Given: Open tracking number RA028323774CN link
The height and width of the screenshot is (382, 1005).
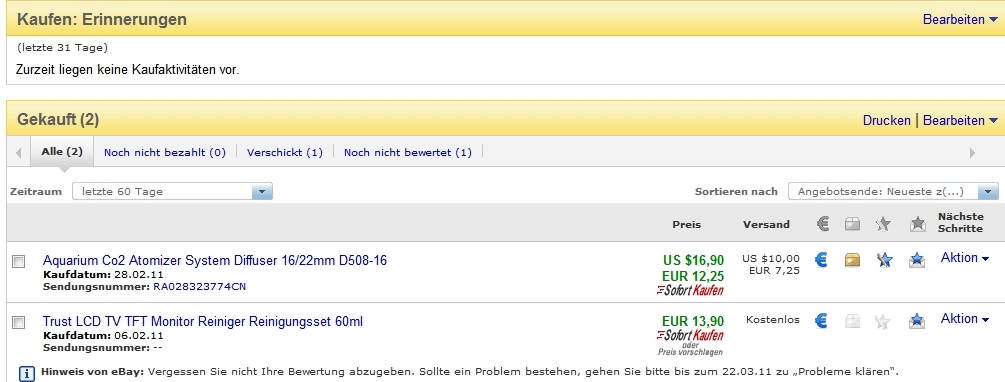Looking at the screenshot, I should [199, 286].
